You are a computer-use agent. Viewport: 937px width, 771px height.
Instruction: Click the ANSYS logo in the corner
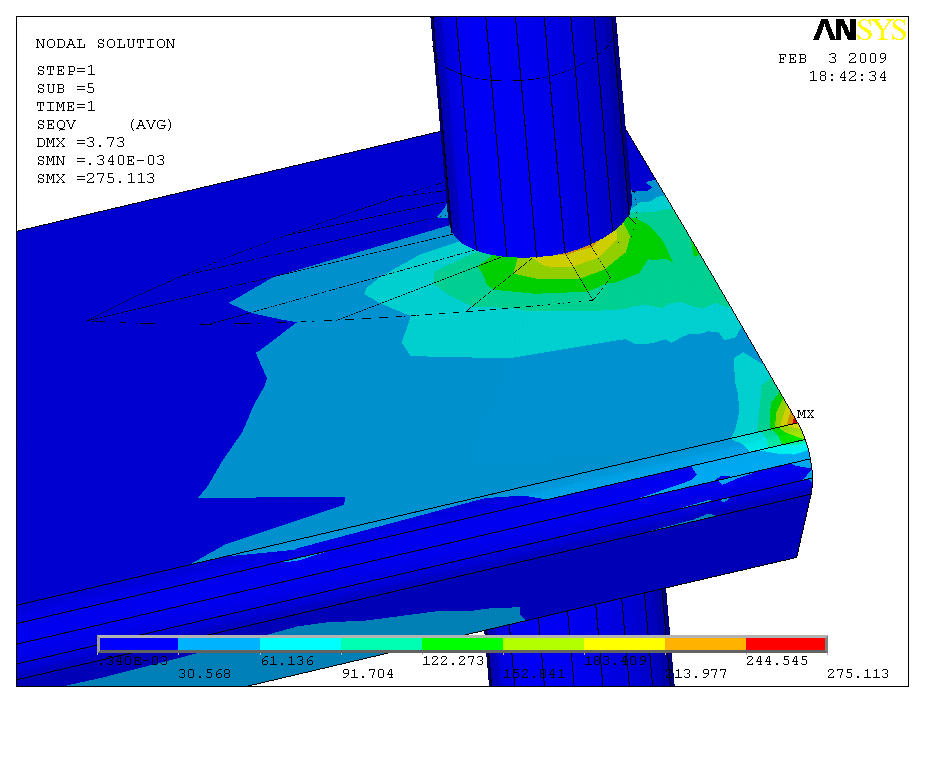(860, 31)
